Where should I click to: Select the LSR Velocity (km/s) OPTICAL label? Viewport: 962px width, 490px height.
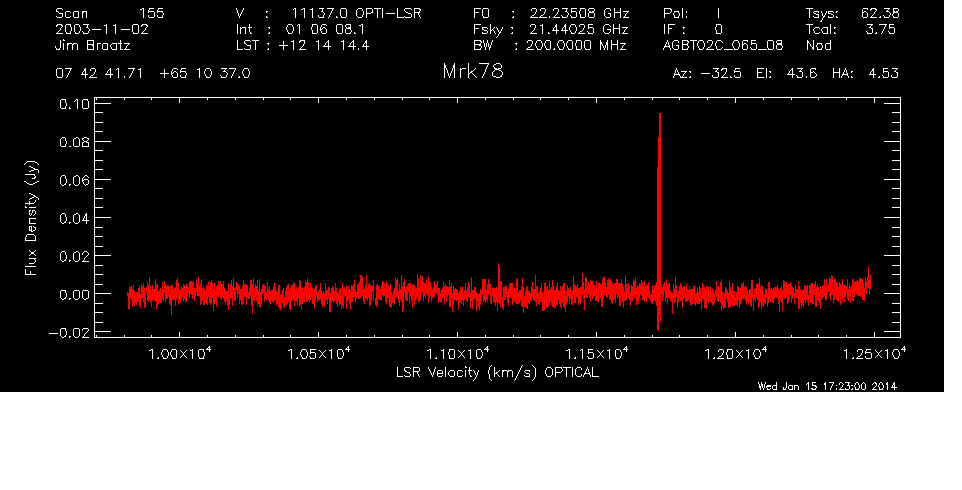498,373
